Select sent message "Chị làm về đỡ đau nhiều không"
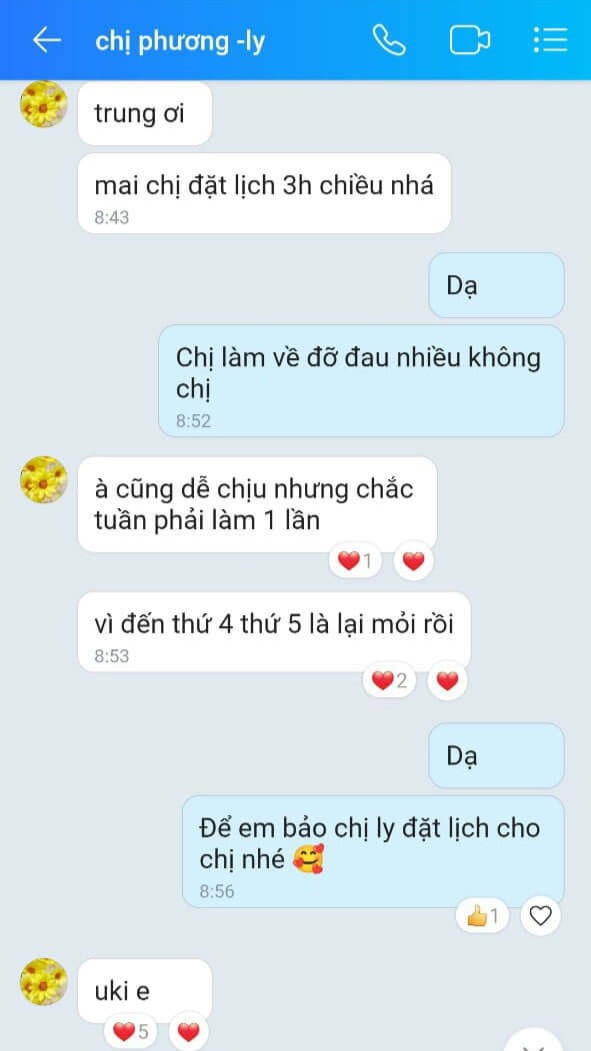 click(362, 381)
